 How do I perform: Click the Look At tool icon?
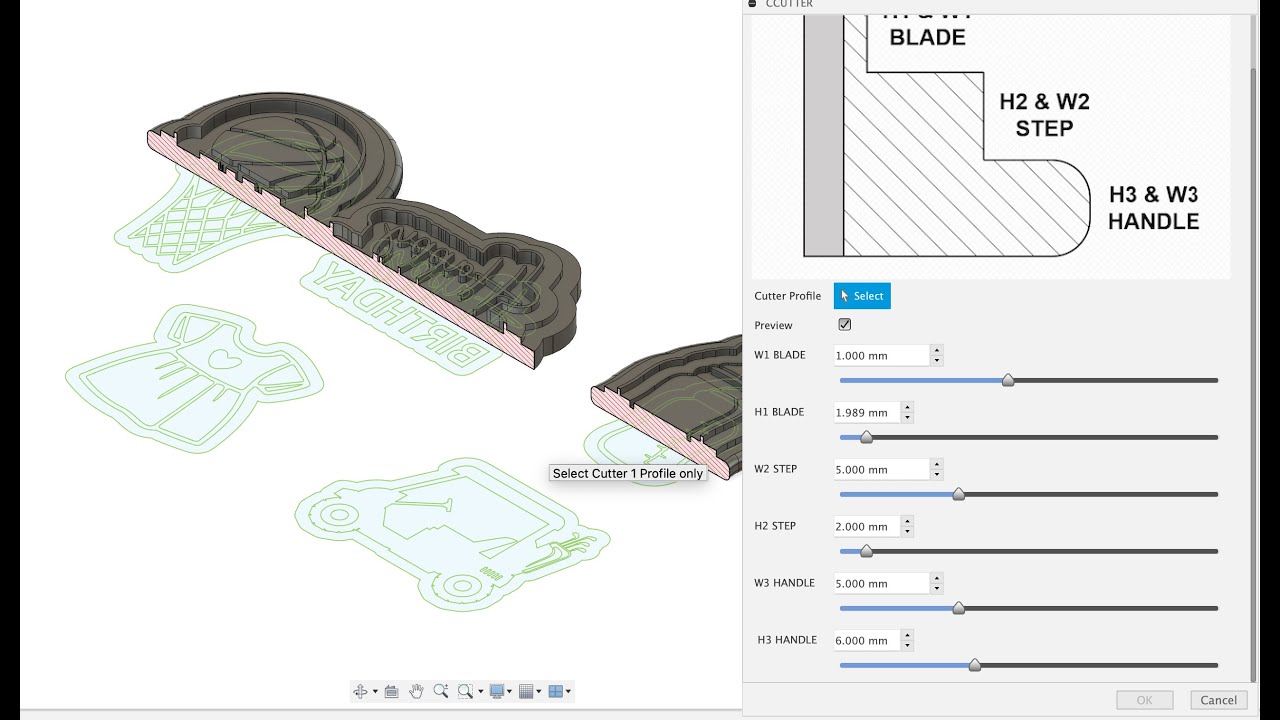(x=391, y=691)
